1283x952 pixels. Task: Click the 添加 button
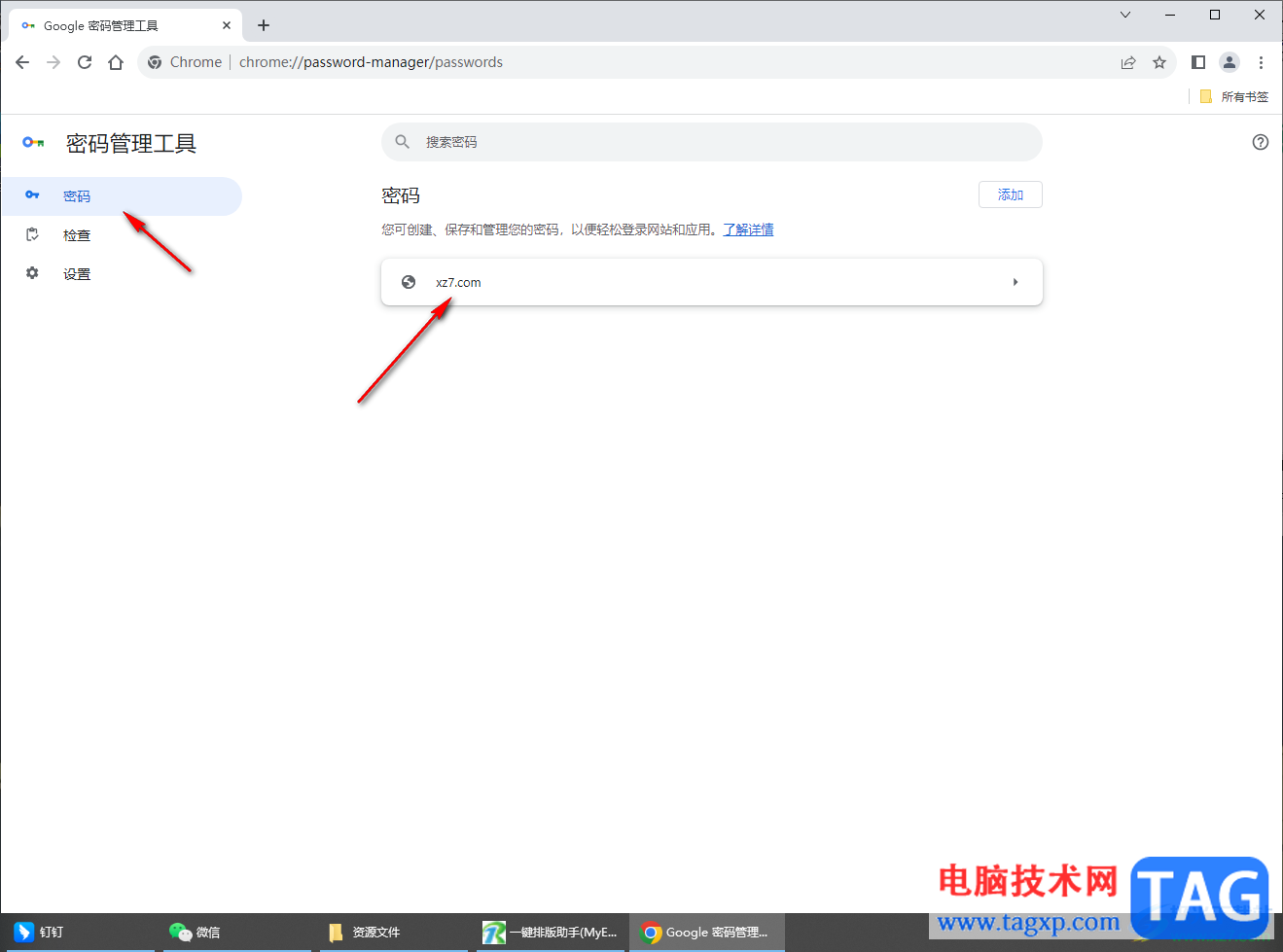tap(1011, 194)
